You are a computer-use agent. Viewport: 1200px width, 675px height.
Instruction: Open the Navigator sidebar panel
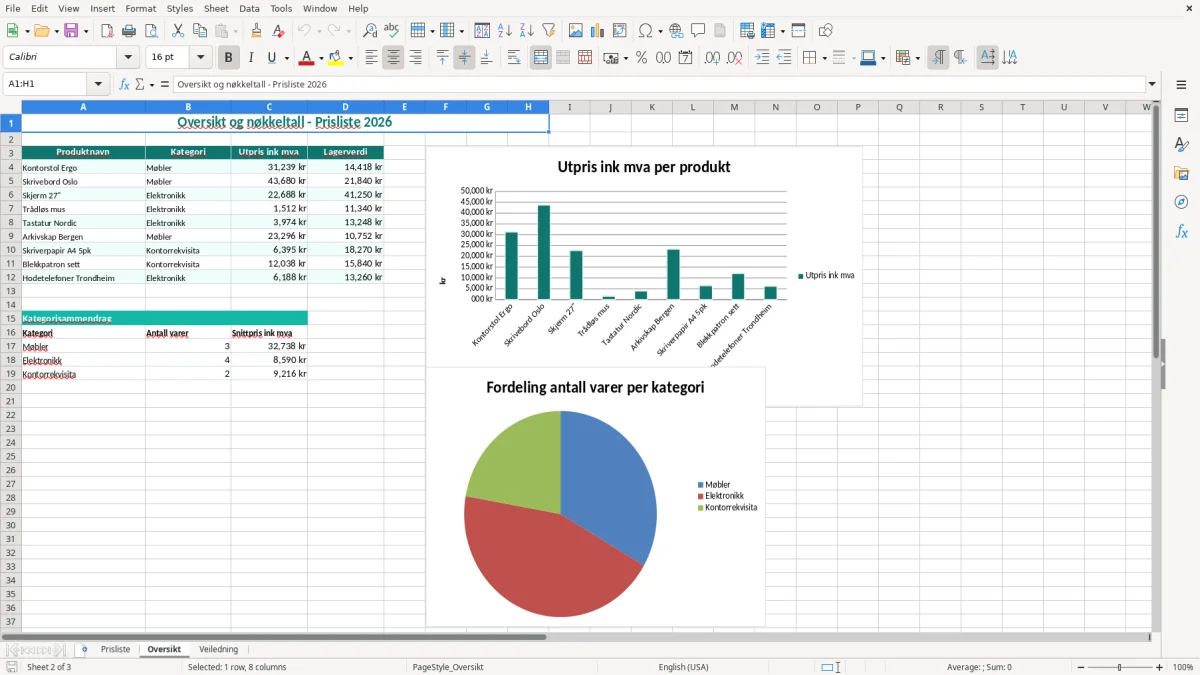(x=1181, y=202)
